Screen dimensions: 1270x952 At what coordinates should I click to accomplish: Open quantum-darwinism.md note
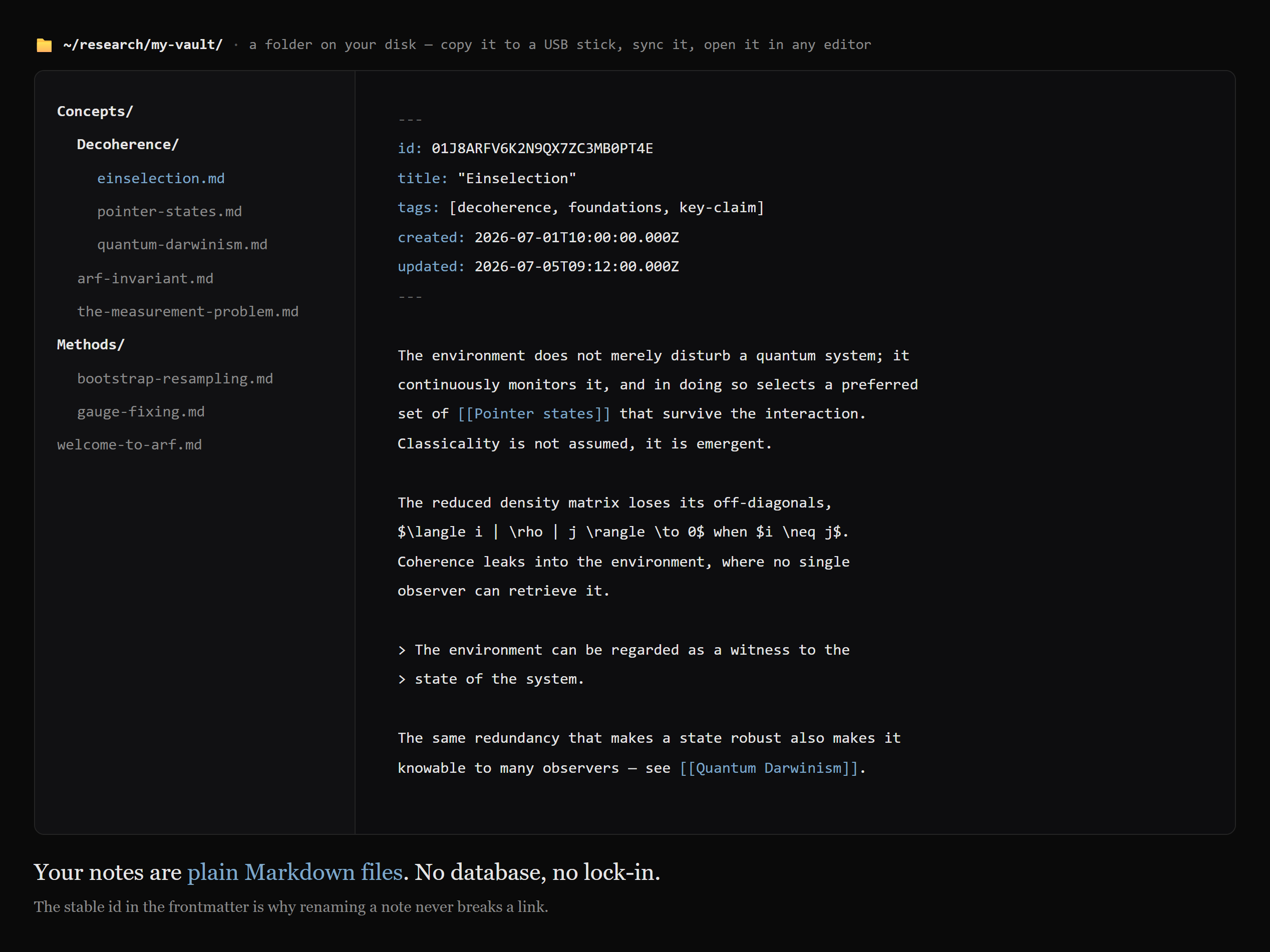(182, 244)
